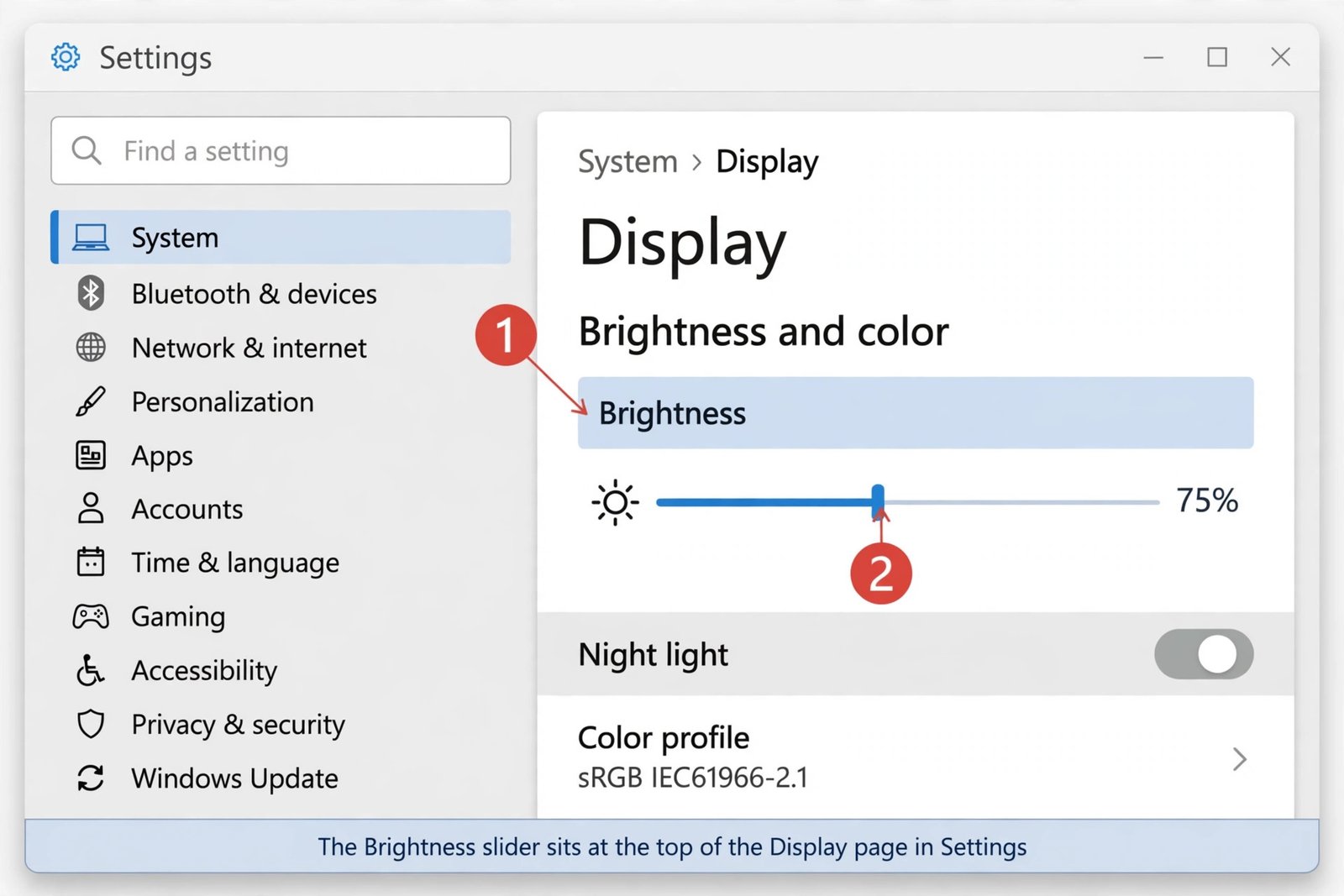The width and height of the screenshot is (1344, 896).
Task: Click the System breadcrumb link
Action: [627, 161]
